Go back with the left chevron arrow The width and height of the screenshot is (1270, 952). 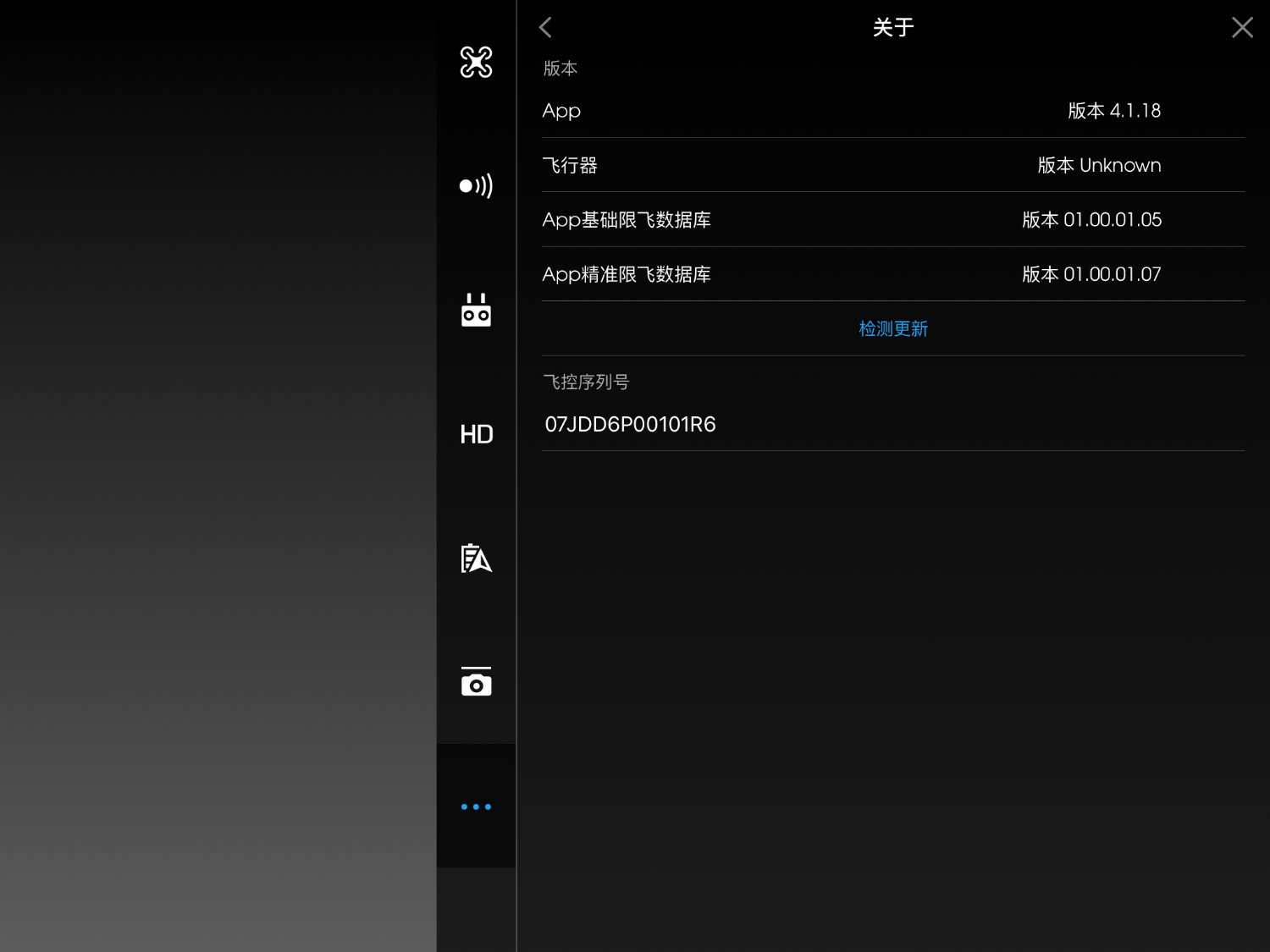tap(545, 27)
